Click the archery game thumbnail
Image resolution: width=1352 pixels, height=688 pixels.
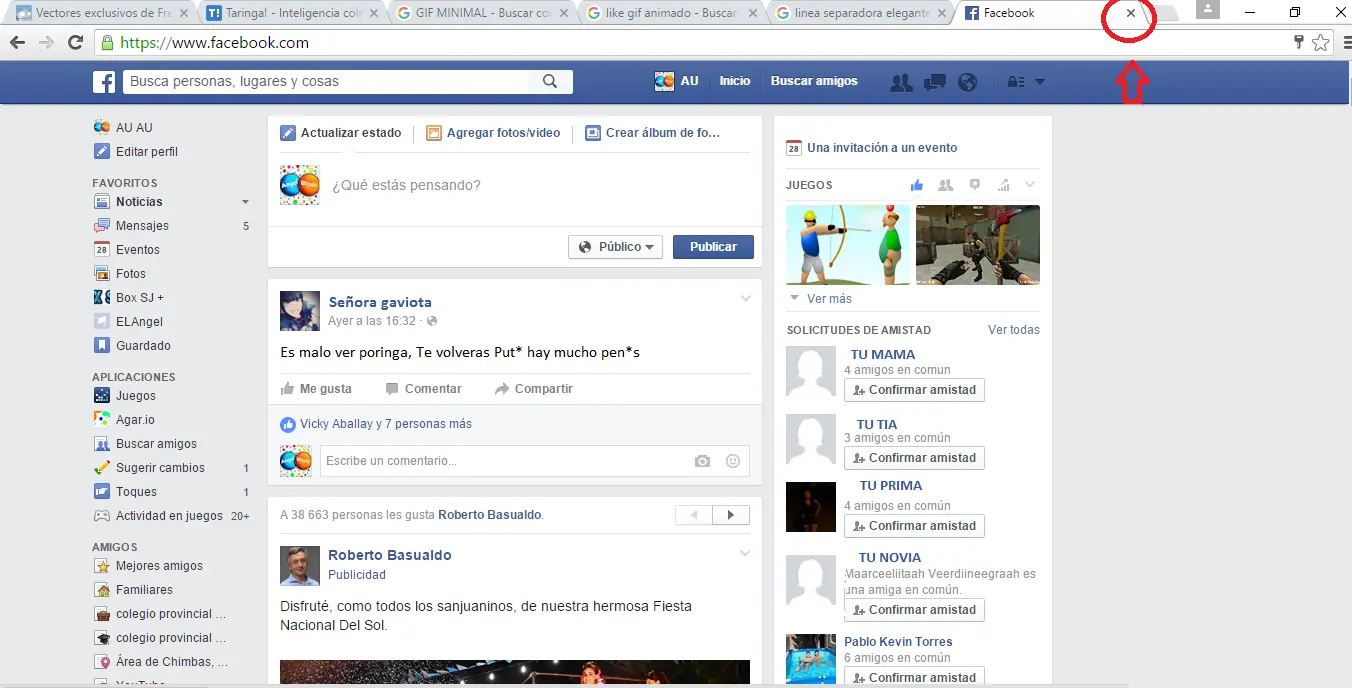pos(848,245)
